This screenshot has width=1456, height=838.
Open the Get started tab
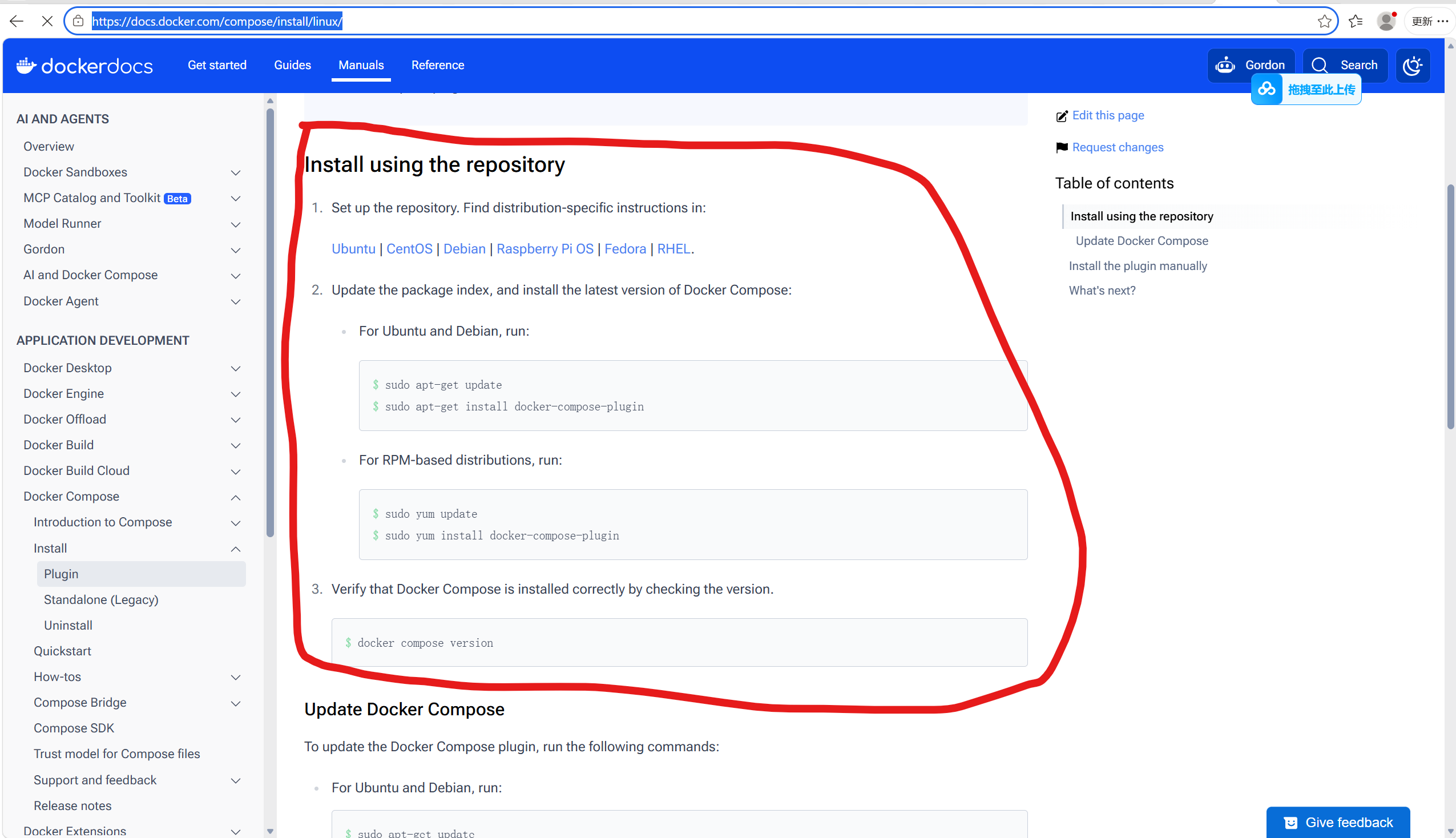point(217,65)
